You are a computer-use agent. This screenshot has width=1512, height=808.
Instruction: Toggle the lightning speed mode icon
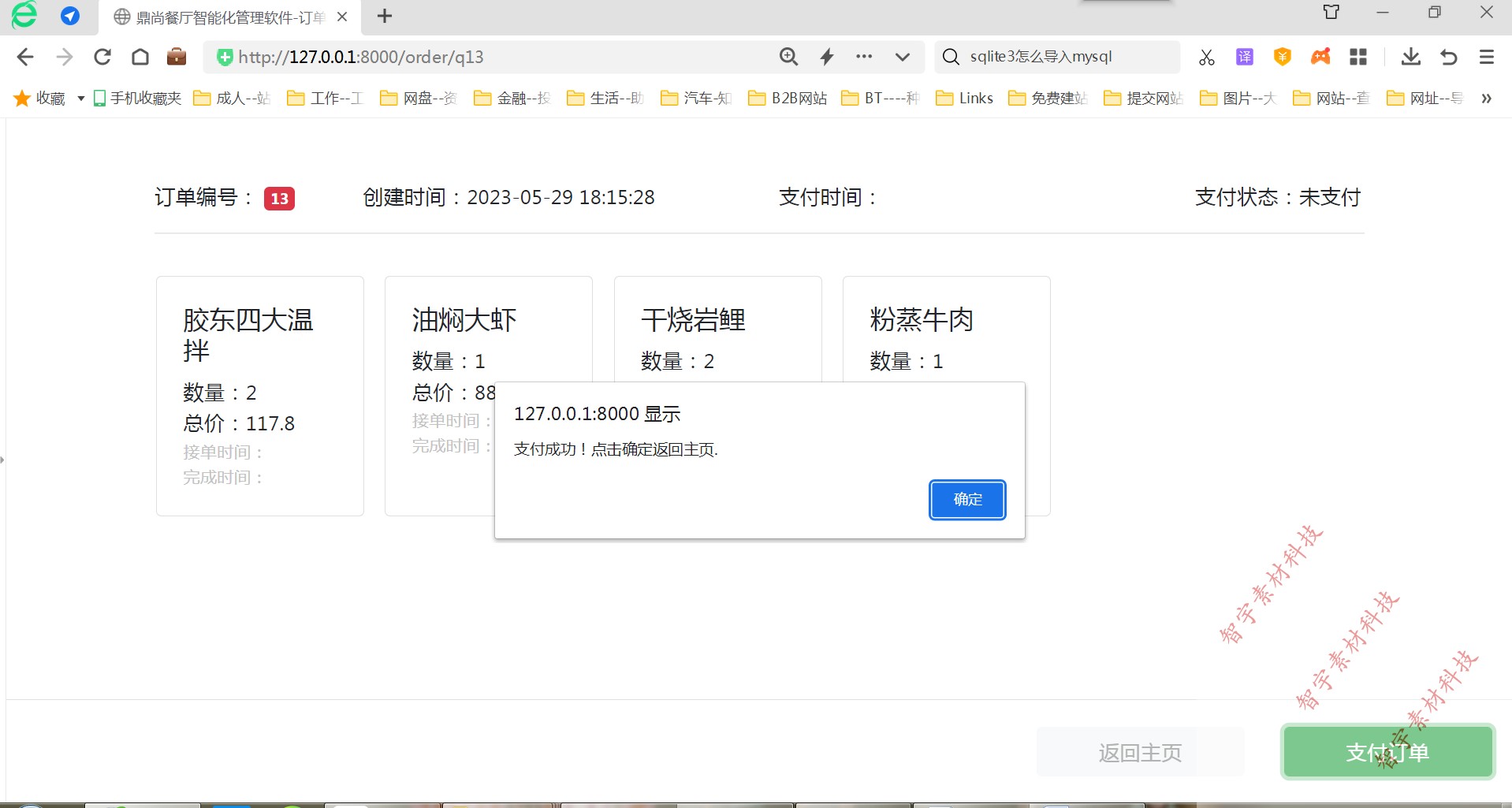tap(827, 57)
